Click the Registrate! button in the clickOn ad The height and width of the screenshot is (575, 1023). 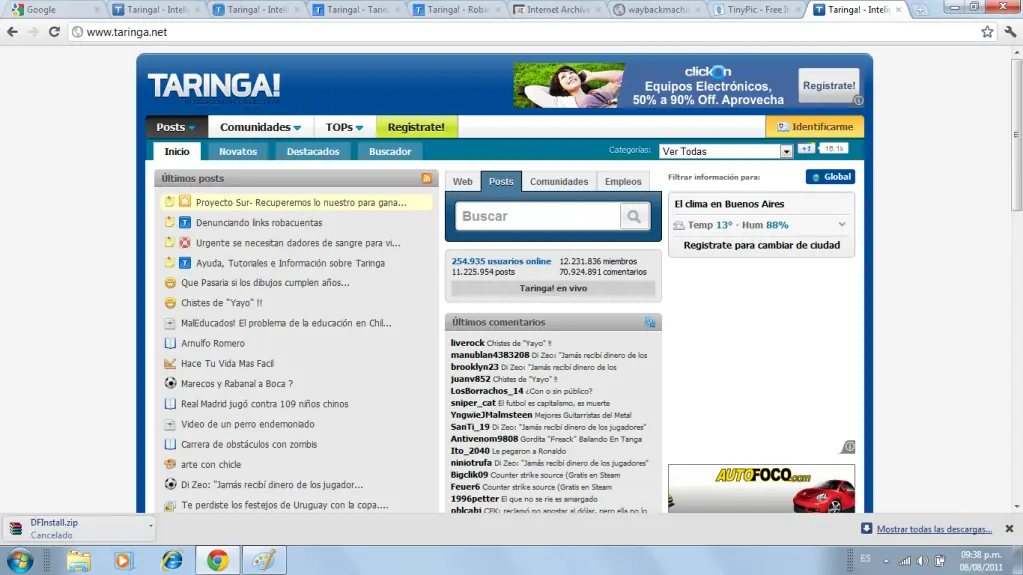[x=829, y=85]
